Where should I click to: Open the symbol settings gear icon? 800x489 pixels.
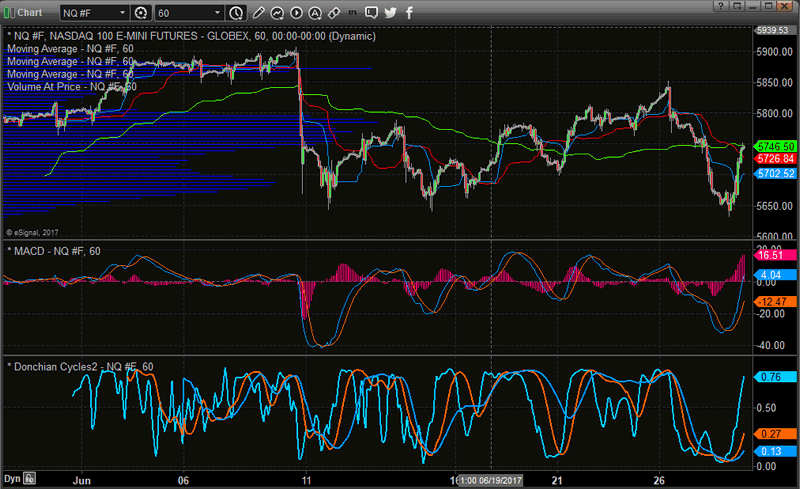tap(140, 13)
